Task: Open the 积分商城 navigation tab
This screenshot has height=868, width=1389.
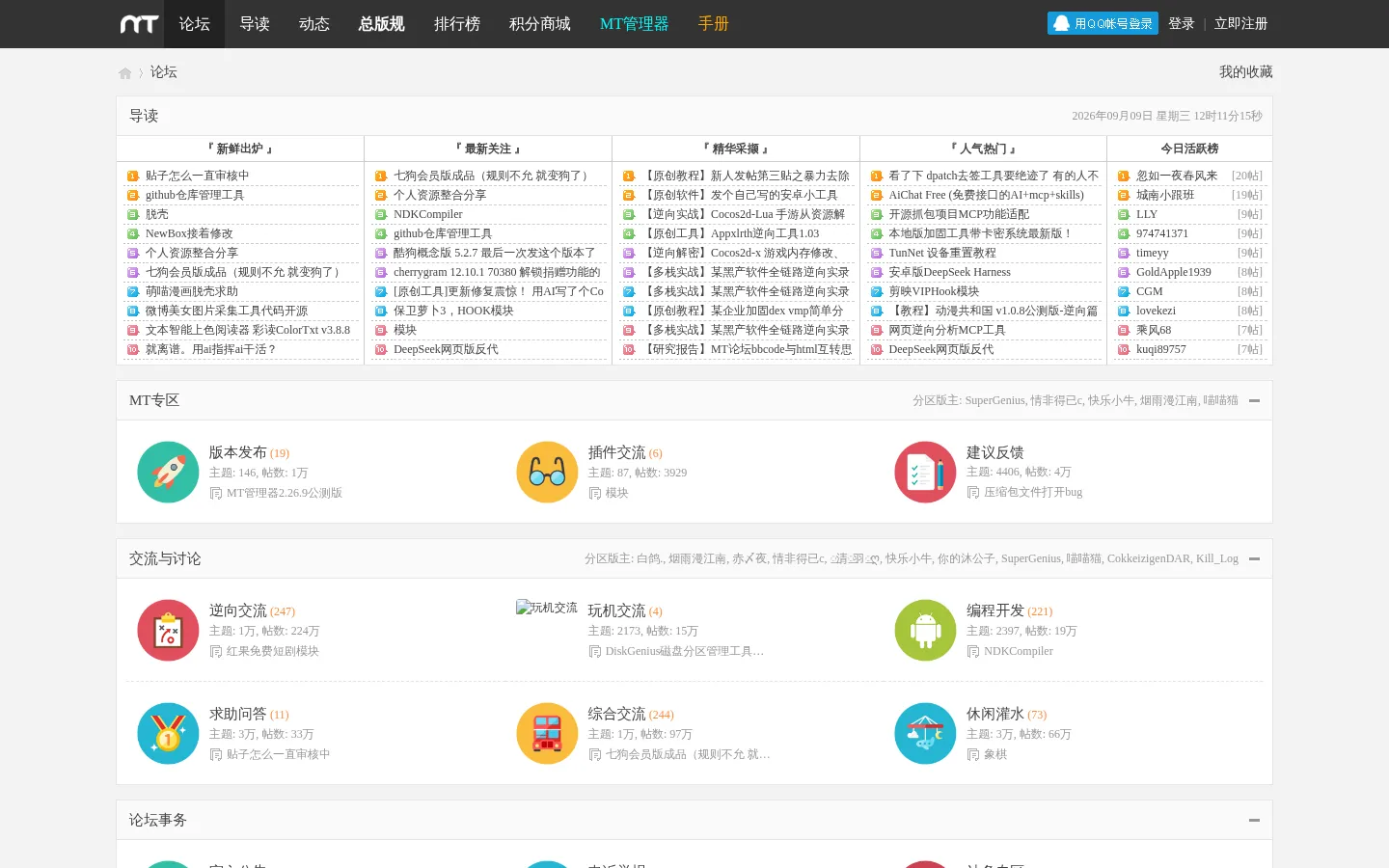Action: 540,24
